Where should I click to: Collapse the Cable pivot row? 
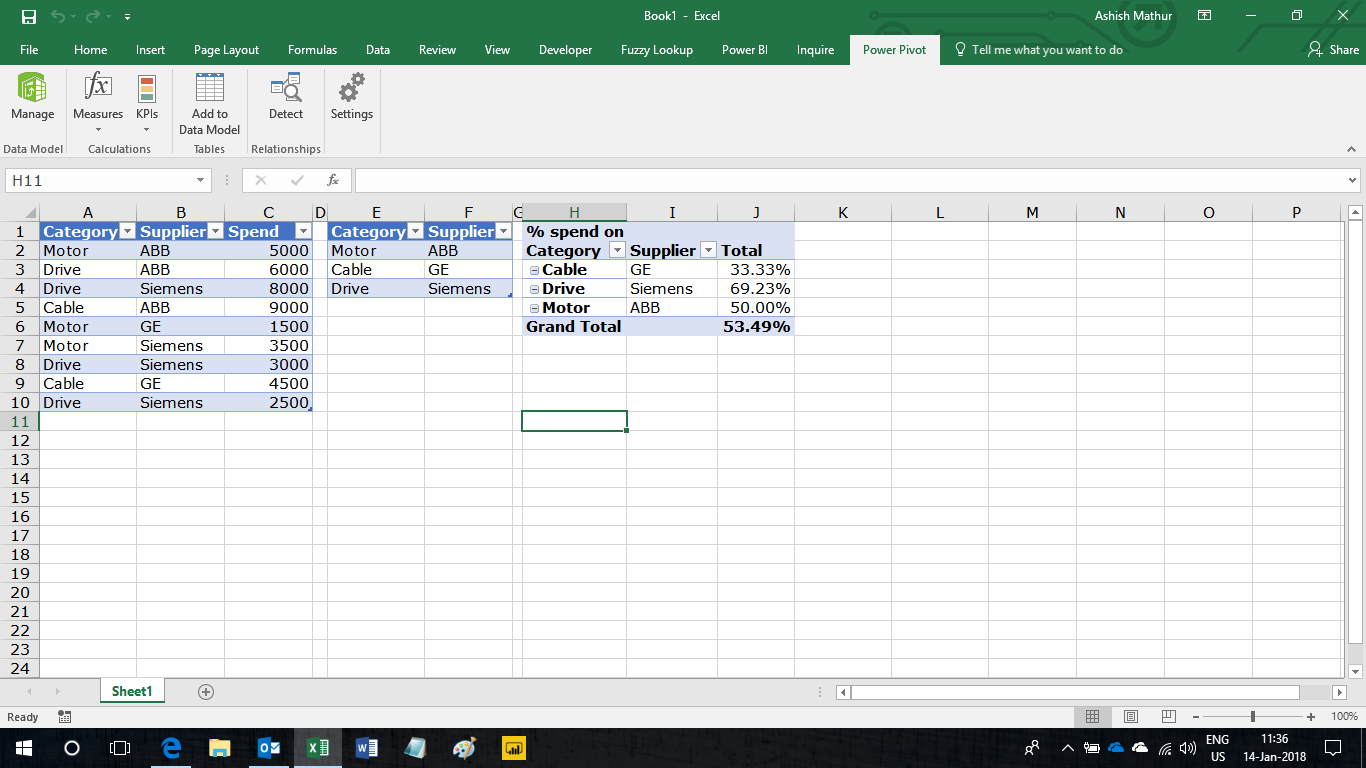coord(535,270)
